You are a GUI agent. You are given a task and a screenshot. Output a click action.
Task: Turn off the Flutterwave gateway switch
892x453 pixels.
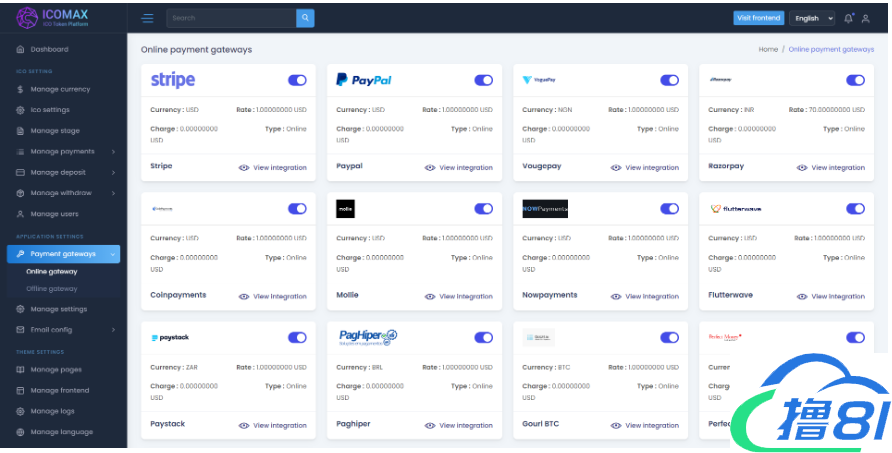[x=855, y=209]
